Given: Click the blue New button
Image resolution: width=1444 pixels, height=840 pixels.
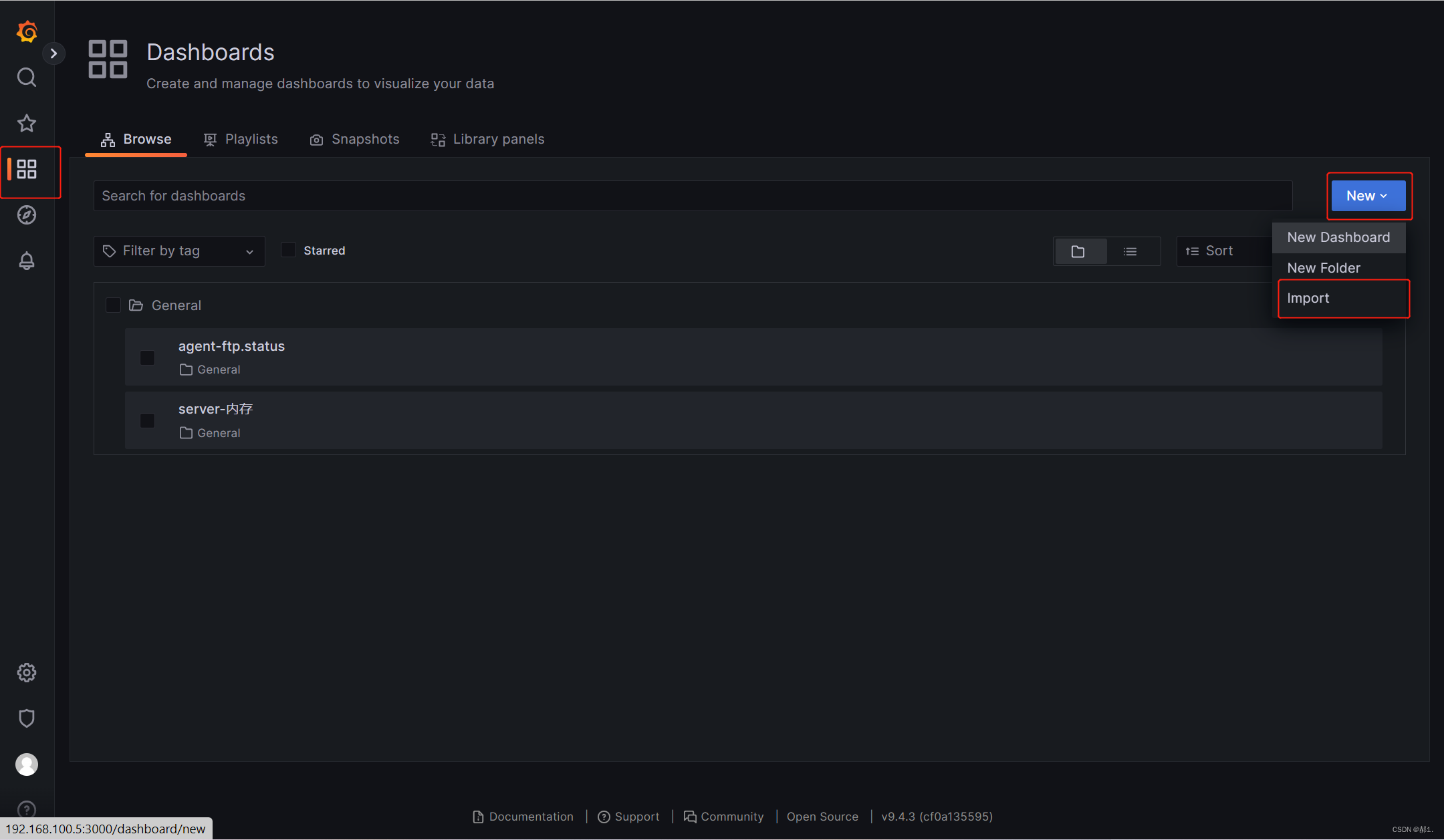Looking at the screenshot, I should tap(1368, 196).
